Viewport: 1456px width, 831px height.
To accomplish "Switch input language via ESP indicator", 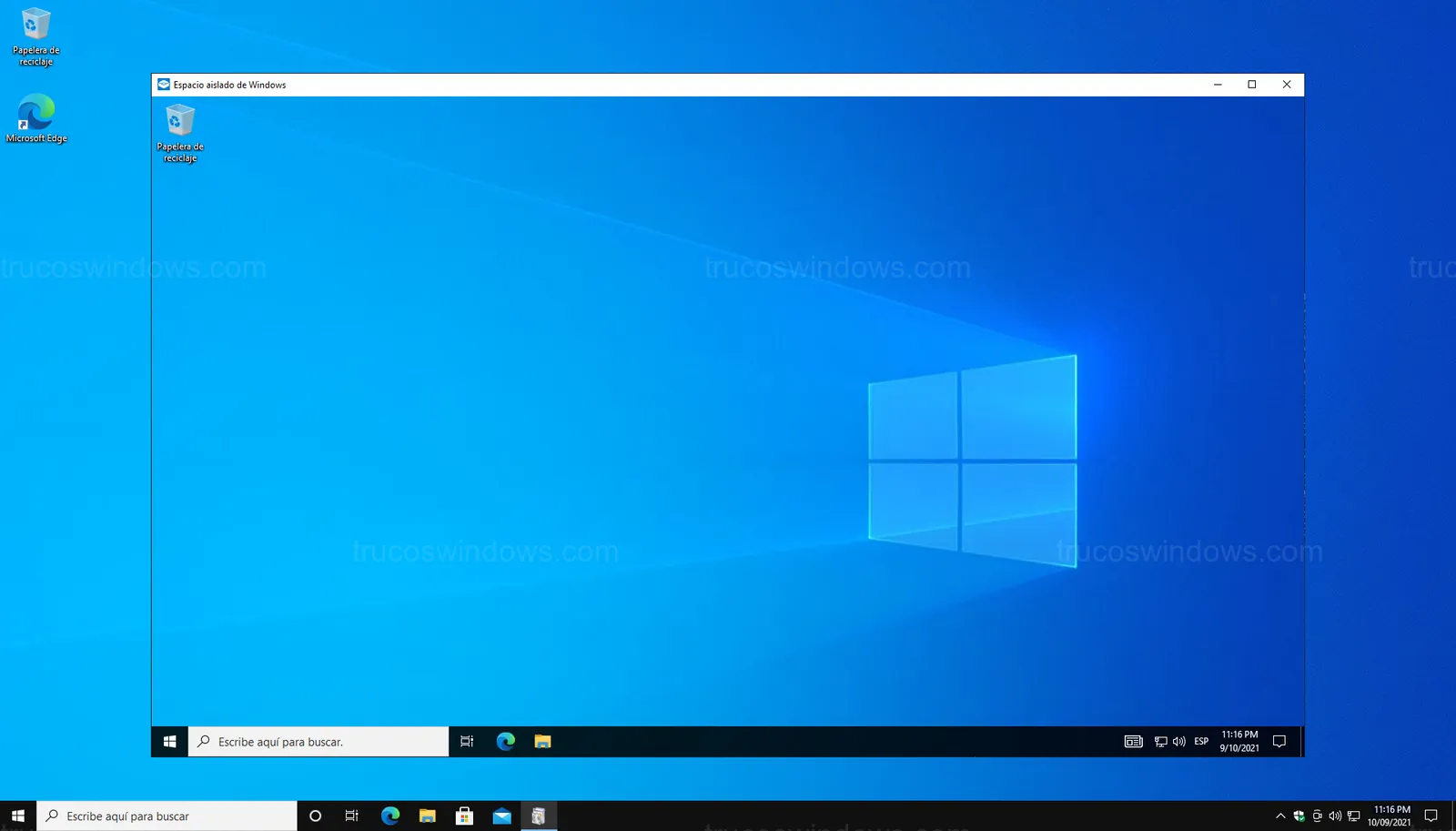I will point(1201,742).
